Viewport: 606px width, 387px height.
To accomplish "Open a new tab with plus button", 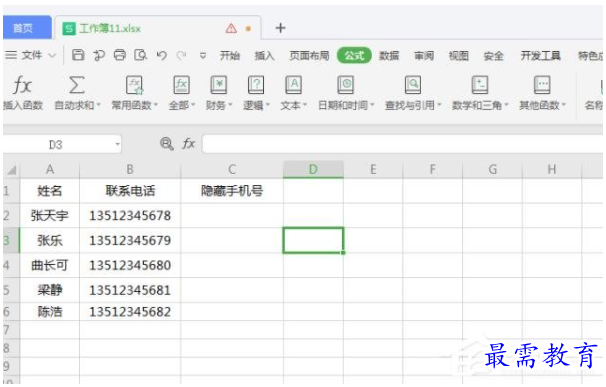I will 281,28.
